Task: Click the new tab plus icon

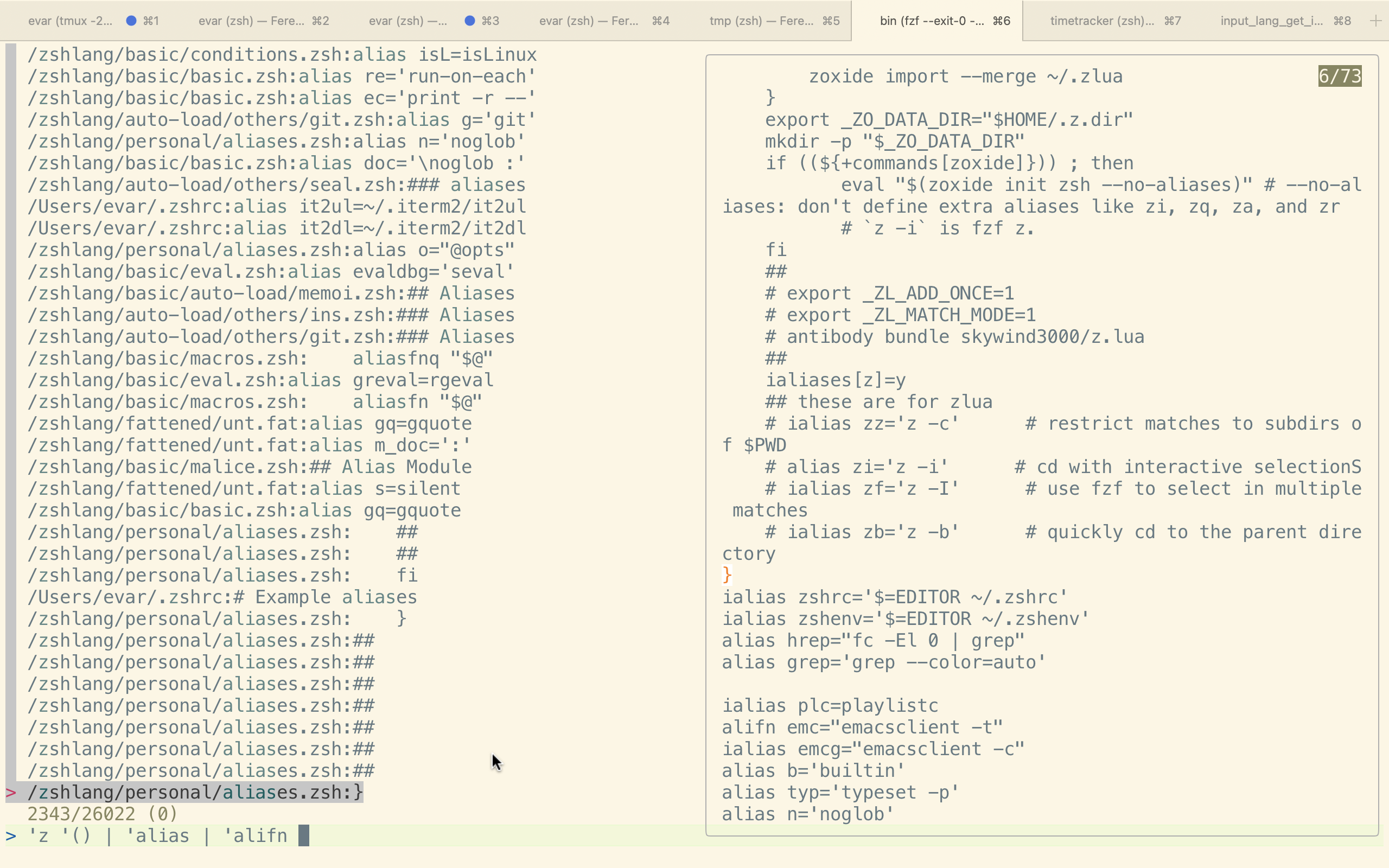Action: 1375,21
